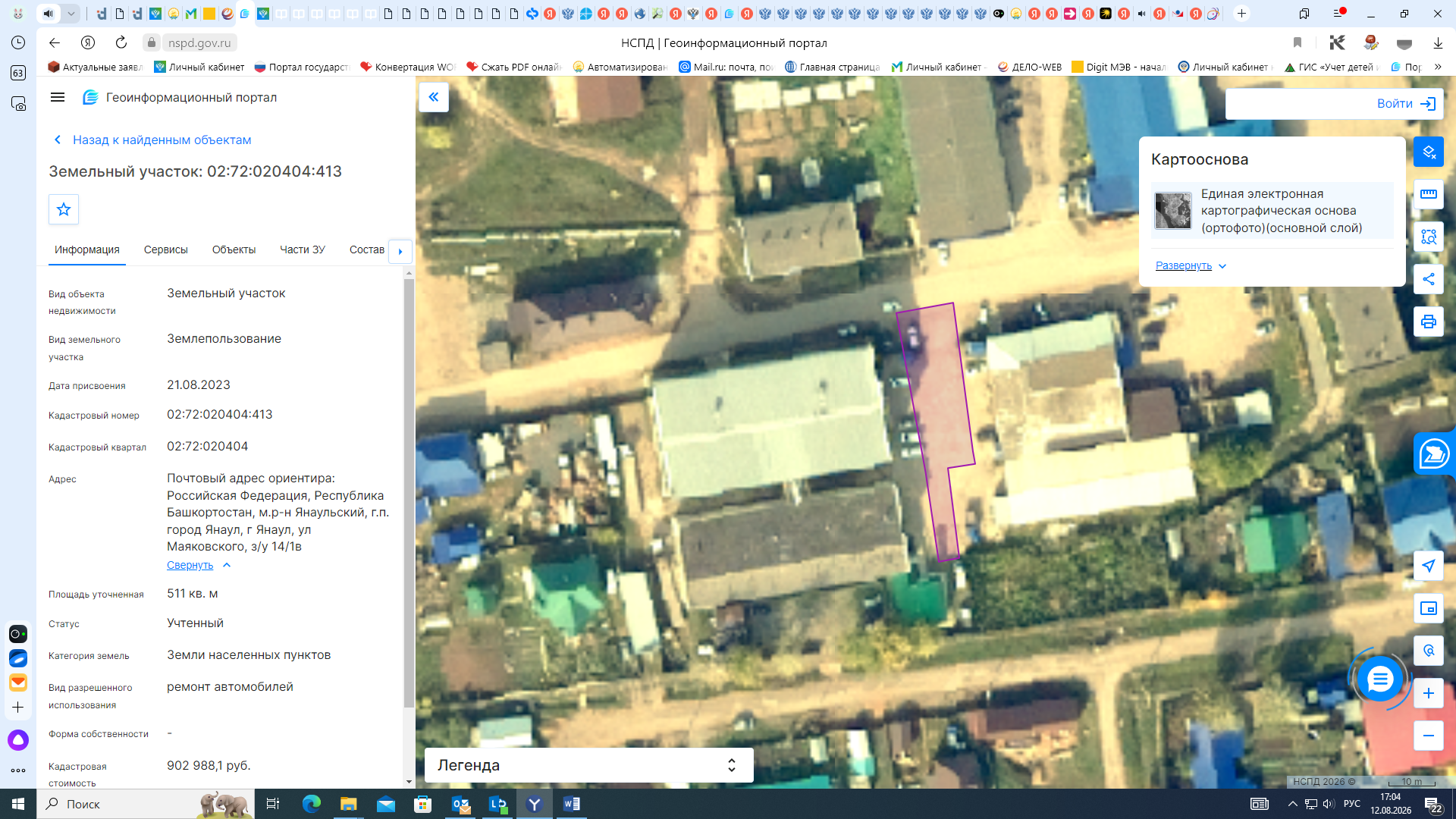1456x819 pixels.
Task: Toggle the overview map window
Action: 1429,608
